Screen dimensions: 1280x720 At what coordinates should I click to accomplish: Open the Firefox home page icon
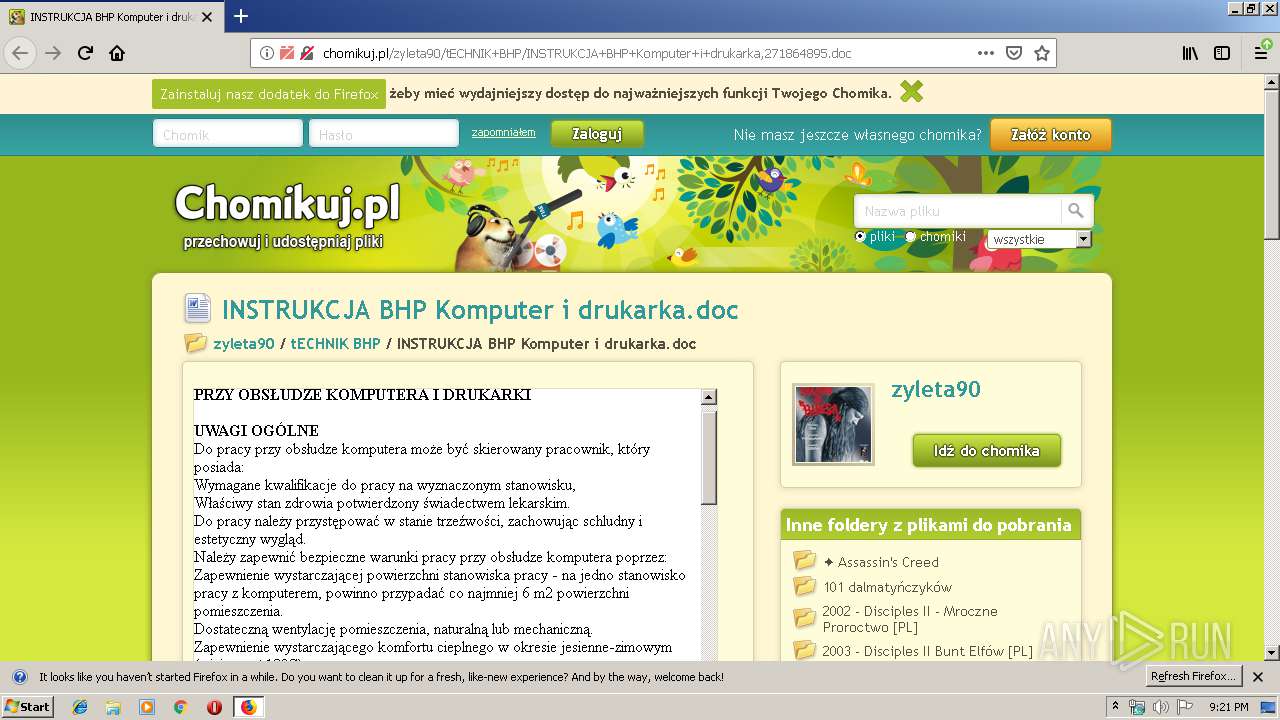point(117,53)
